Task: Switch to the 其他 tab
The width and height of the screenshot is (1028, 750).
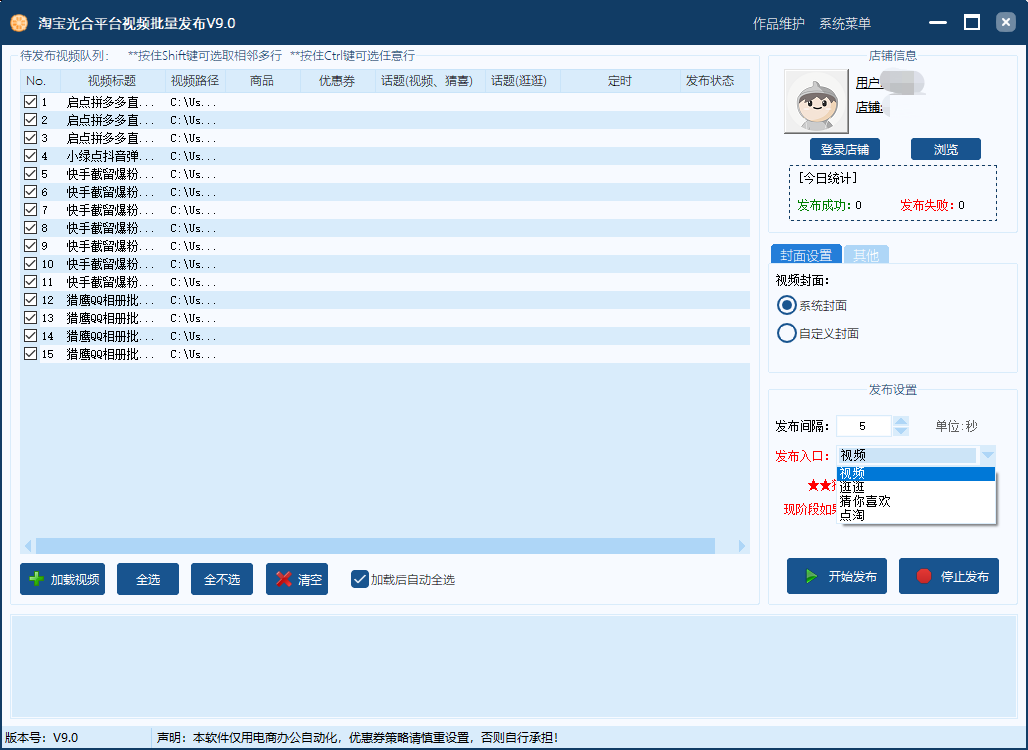Action: (865, 254)
